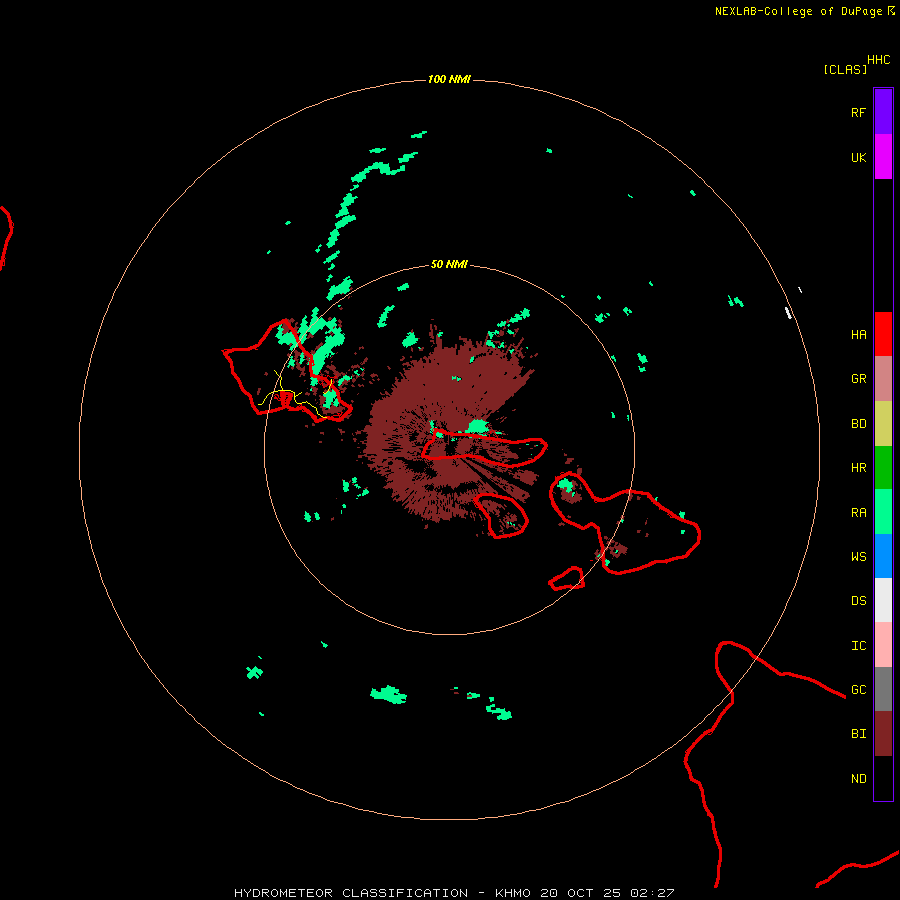
Task: Click the GR legend label
Action: point(858,379)
